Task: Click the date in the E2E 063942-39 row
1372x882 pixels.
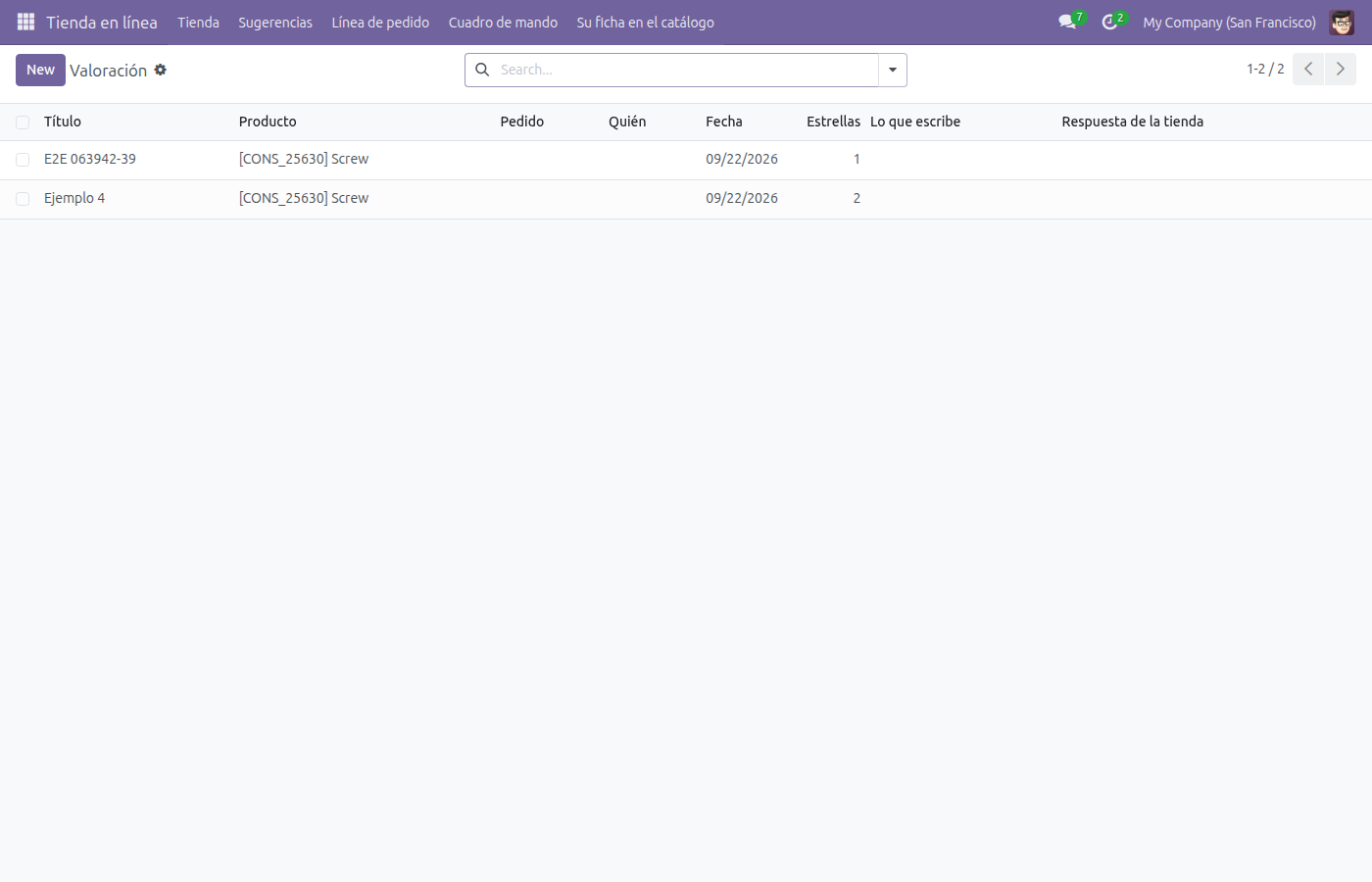Action: (742, 159)
